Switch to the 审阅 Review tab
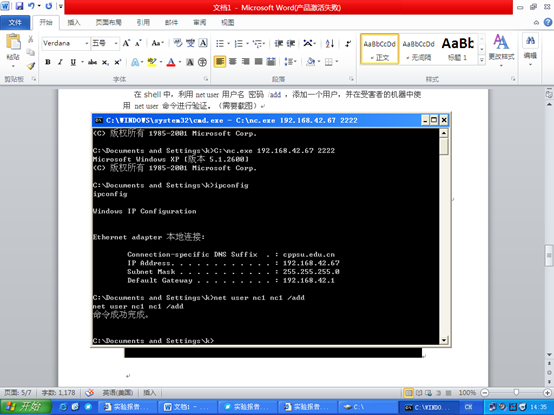Image resolution: width=554 pixels, height=415 pixels. click(x=200, y=23)
